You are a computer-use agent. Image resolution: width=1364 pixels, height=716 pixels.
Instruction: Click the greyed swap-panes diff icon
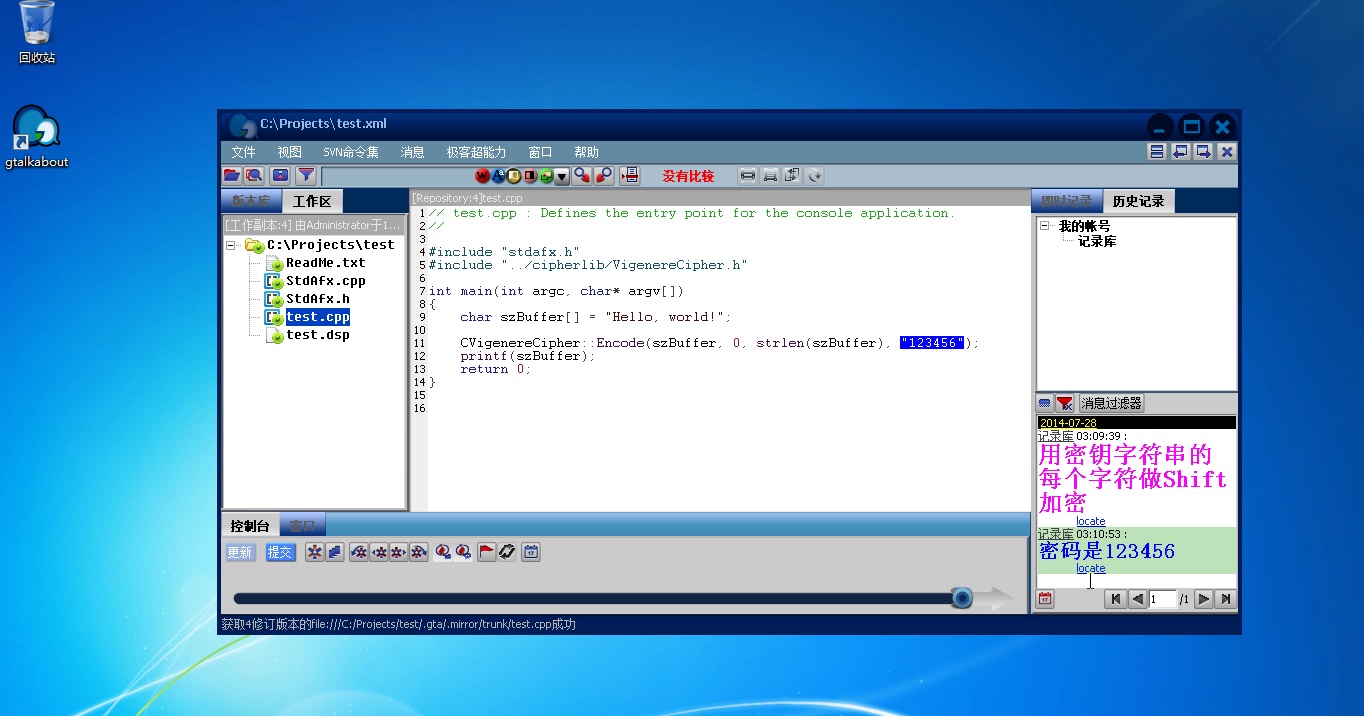pyautogui.click(x=792, y=176)
